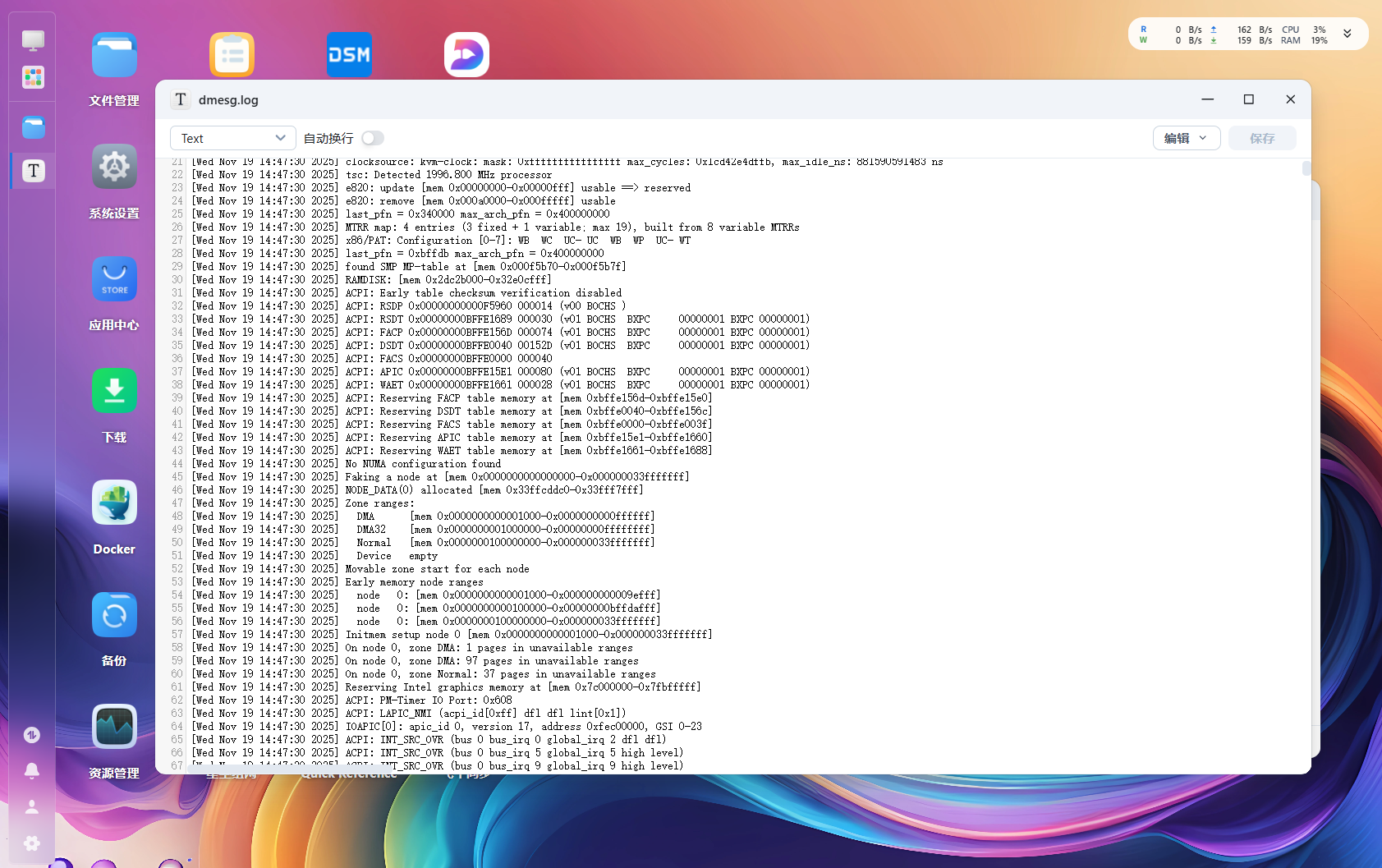
Task: Click the 系统设置 label under the gear icon
Action: 114,214
